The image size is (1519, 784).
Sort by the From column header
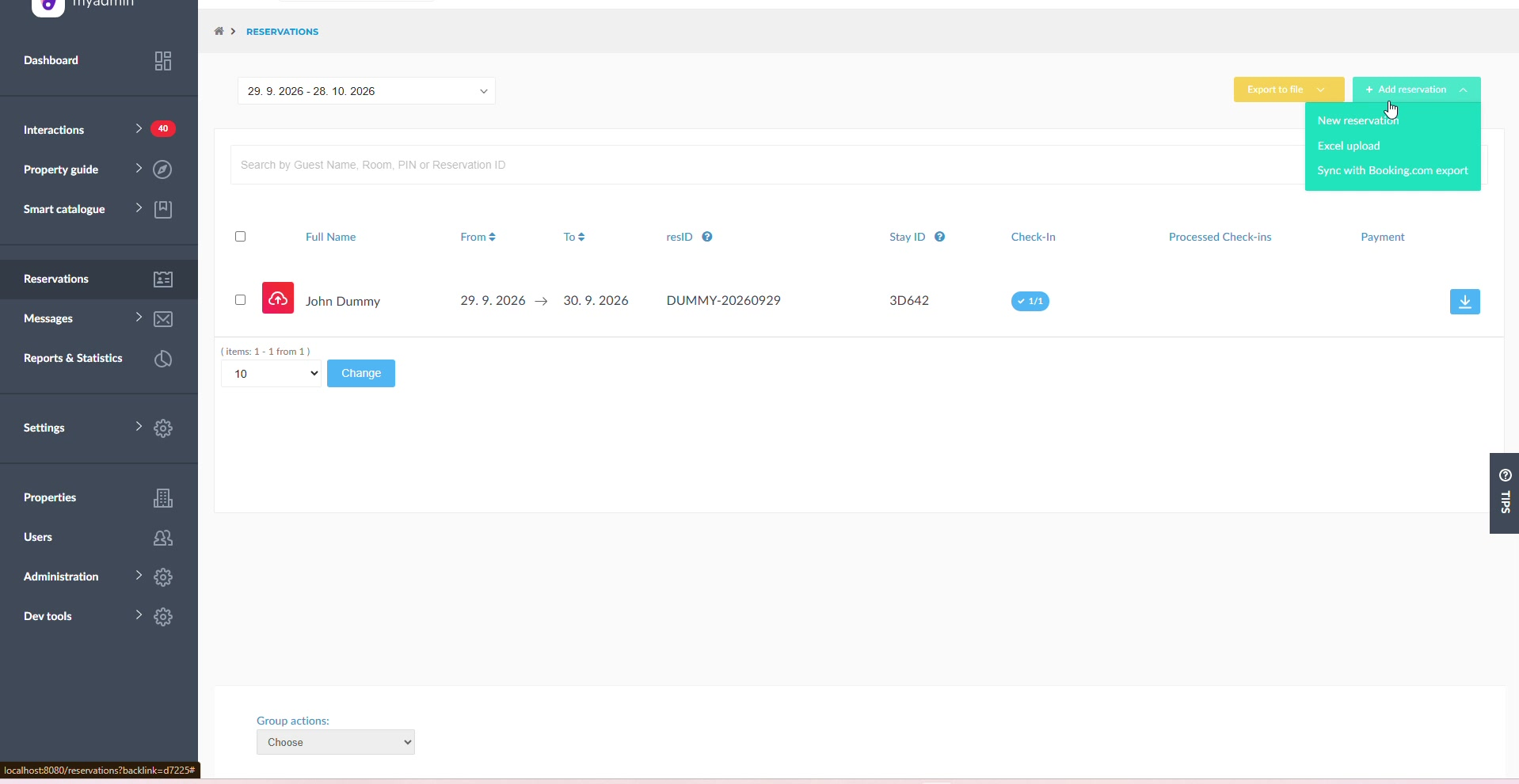click(478, 237)
